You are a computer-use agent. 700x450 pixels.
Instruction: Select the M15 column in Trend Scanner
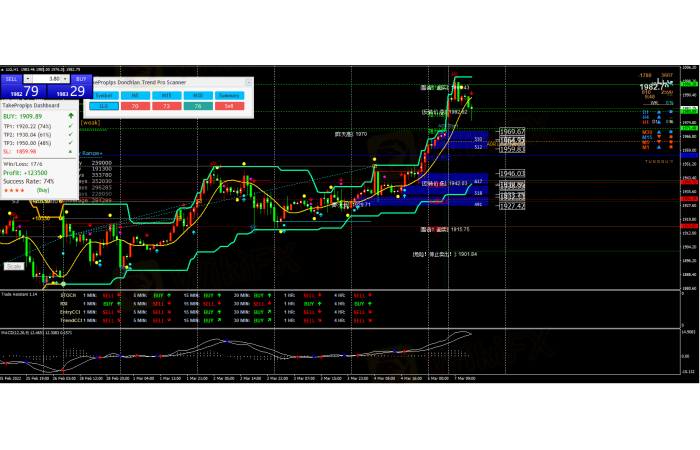(x=167, y=95)
